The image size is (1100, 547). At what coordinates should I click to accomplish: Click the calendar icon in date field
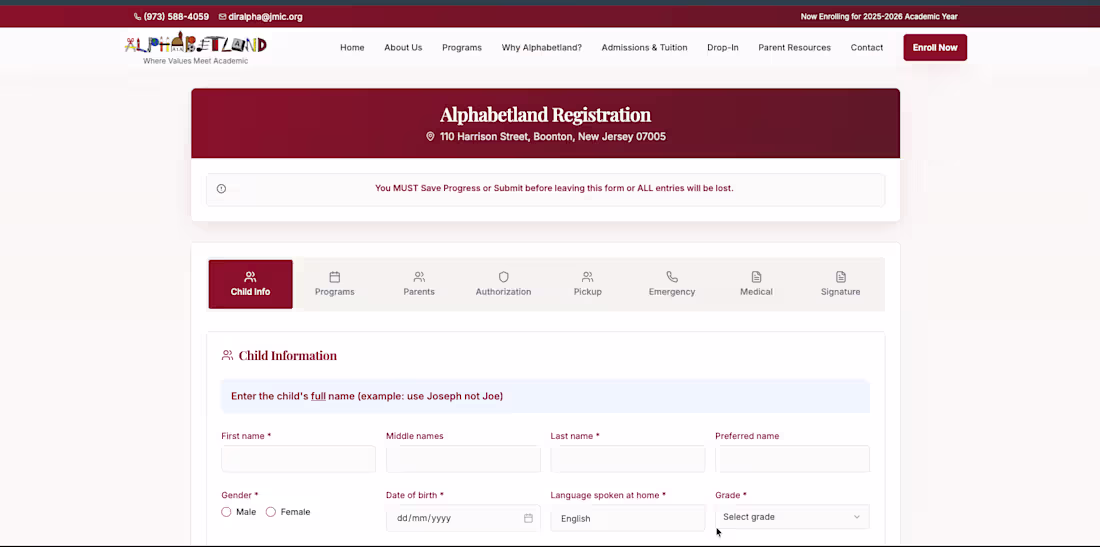click(528, 518)
